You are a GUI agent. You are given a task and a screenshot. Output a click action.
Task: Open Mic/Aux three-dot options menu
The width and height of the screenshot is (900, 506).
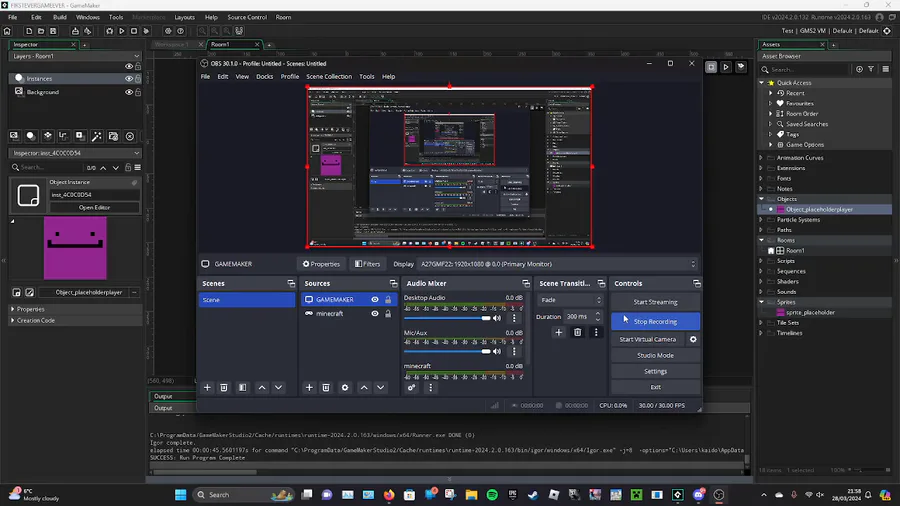click(x=514, y=351)
